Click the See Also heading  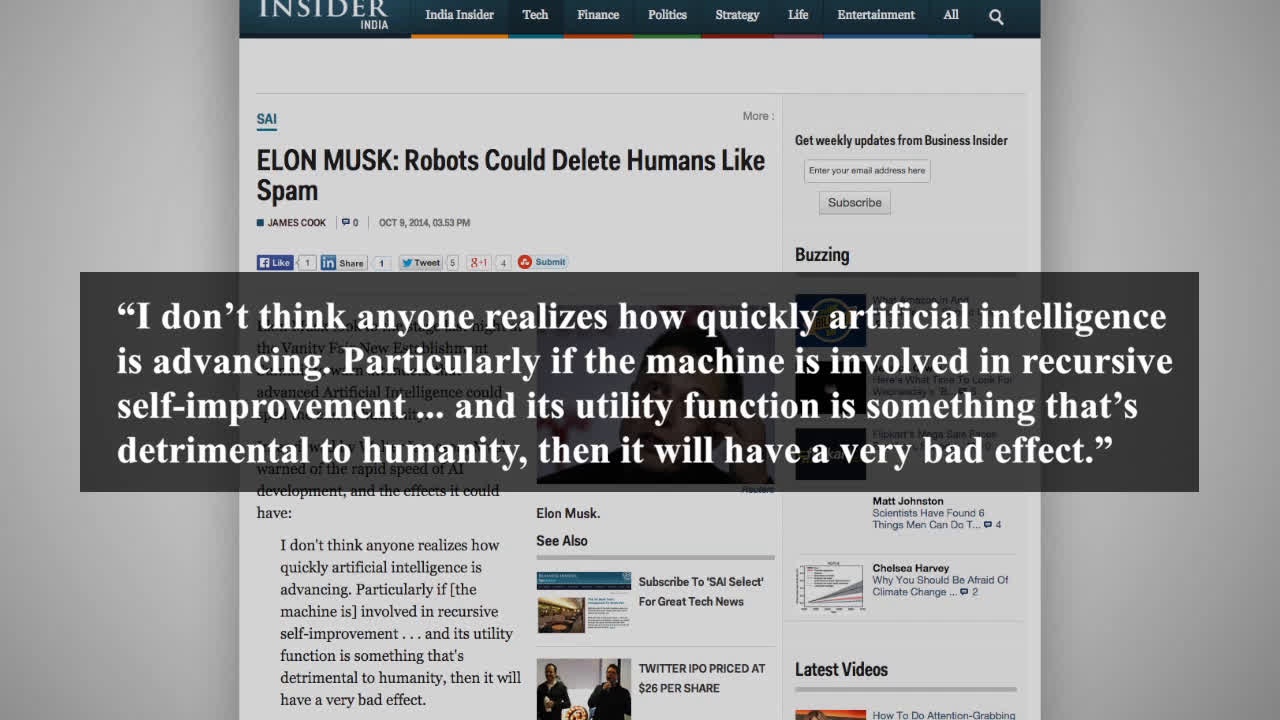pyautogui.click(x=562, y=541)
